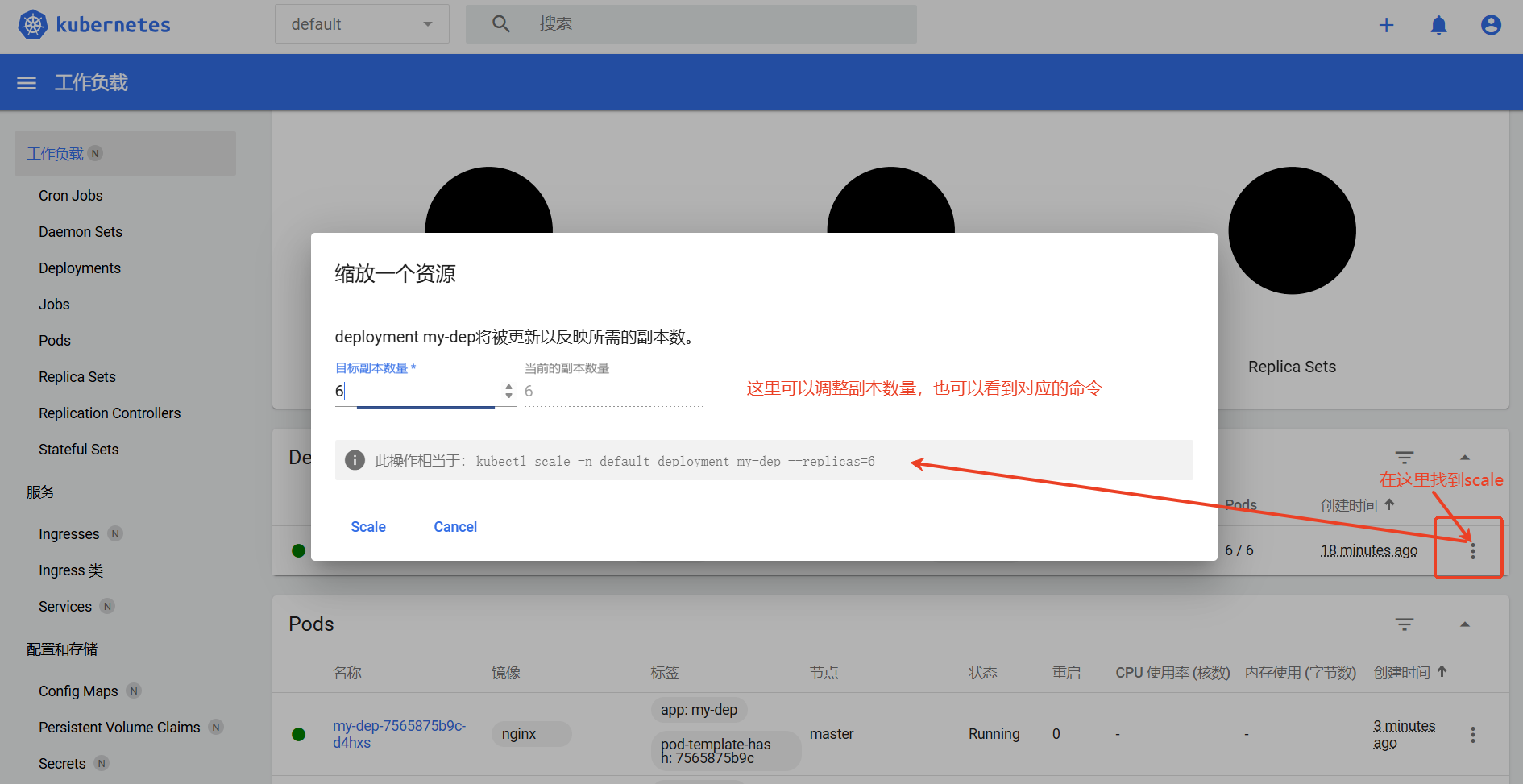Select Stateful Sets in the sidebar

click(78, 450)
